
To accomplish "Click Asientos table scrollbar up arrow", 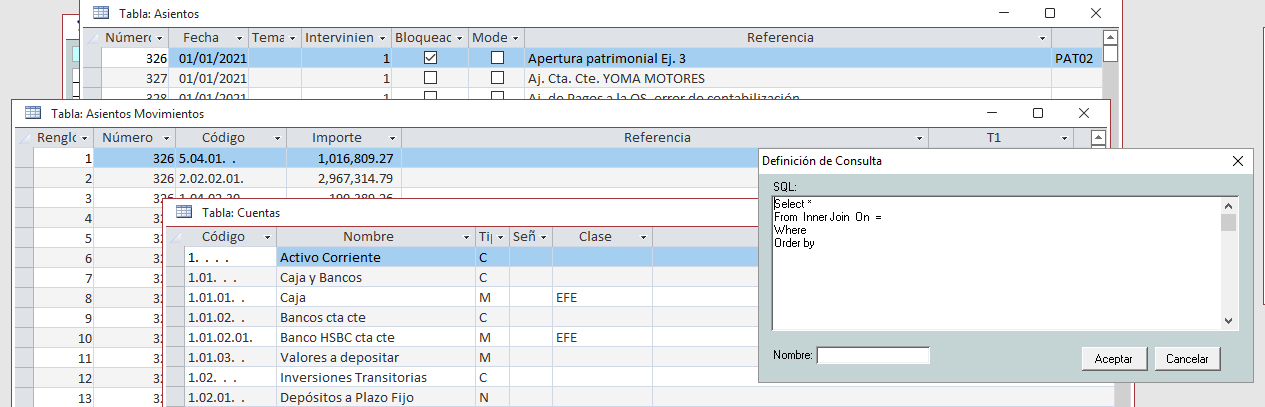I will [1109, 38].
